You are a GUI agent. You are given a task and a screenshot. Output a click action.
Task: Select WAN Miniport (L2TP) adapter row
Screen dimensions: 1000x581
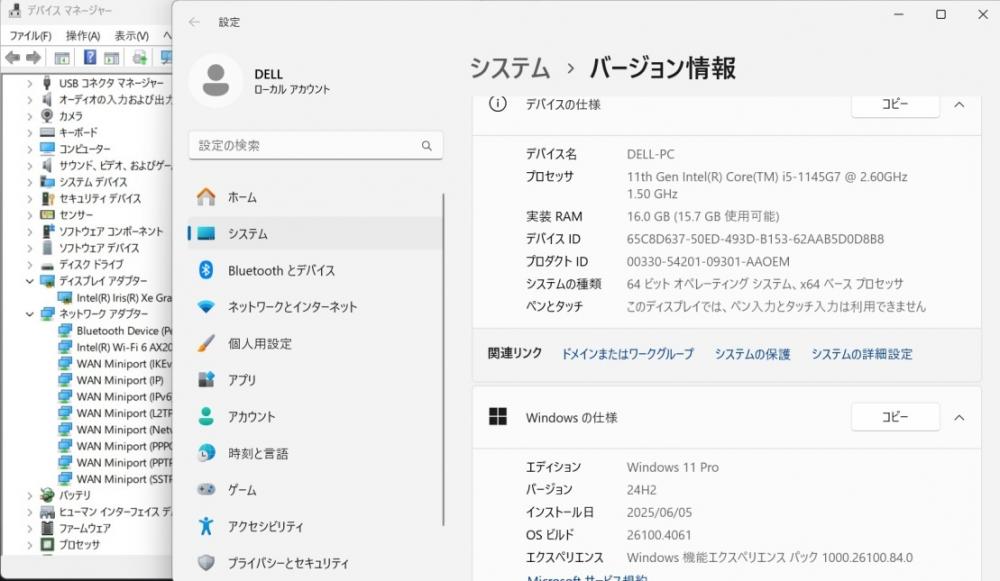(x=115, y=413)
